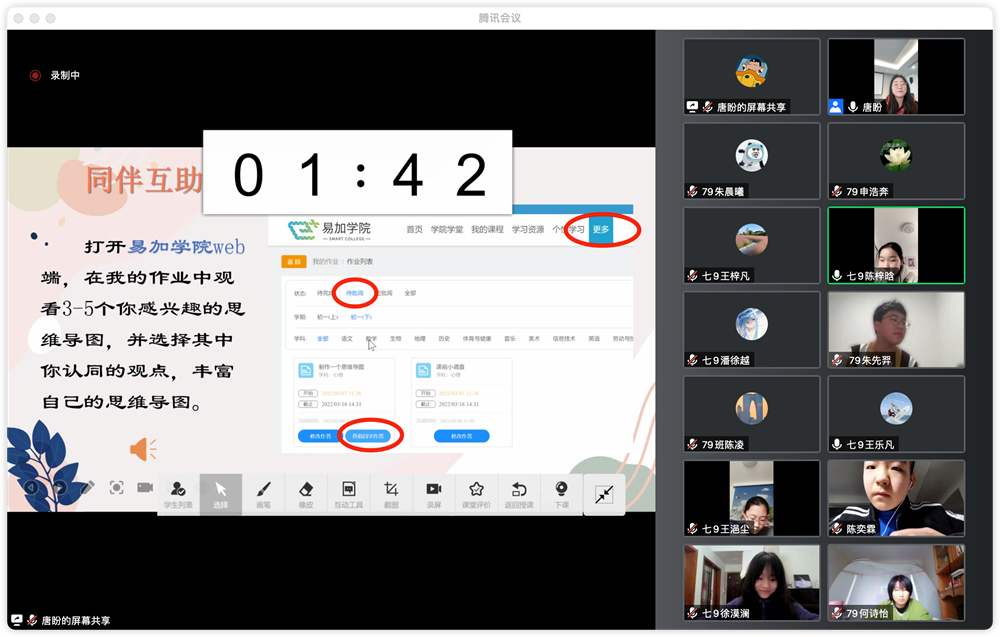Click the 查看同学作答 button
This screenshot has width=1000, height=637.
[369, 436]
